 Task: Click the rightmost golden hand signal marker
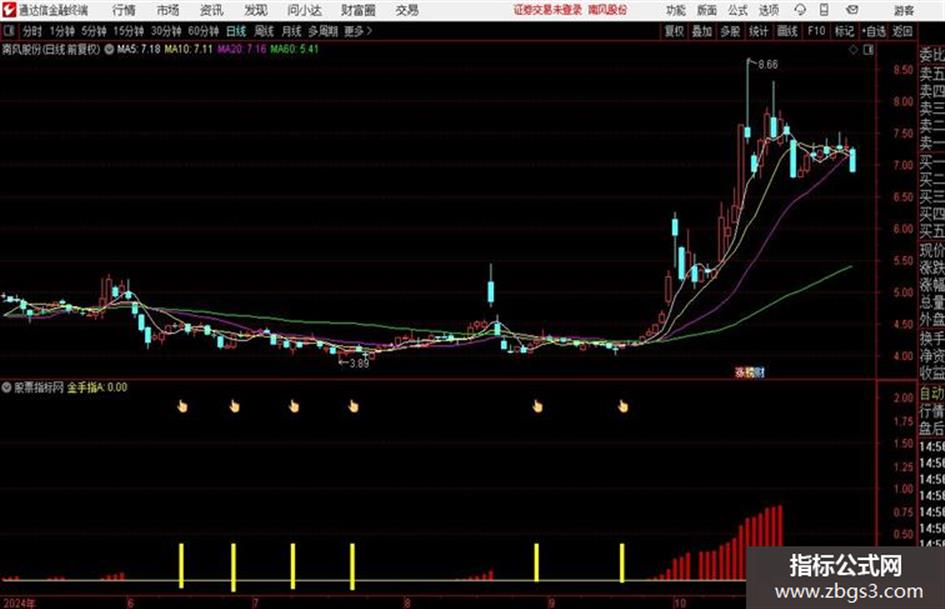tap(623, 406)
